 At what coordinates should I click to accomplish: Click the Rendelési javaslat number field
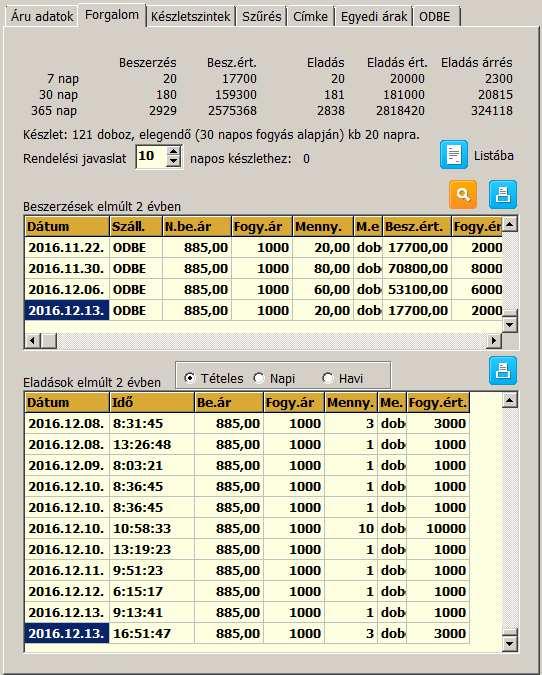tap(151, 156)
